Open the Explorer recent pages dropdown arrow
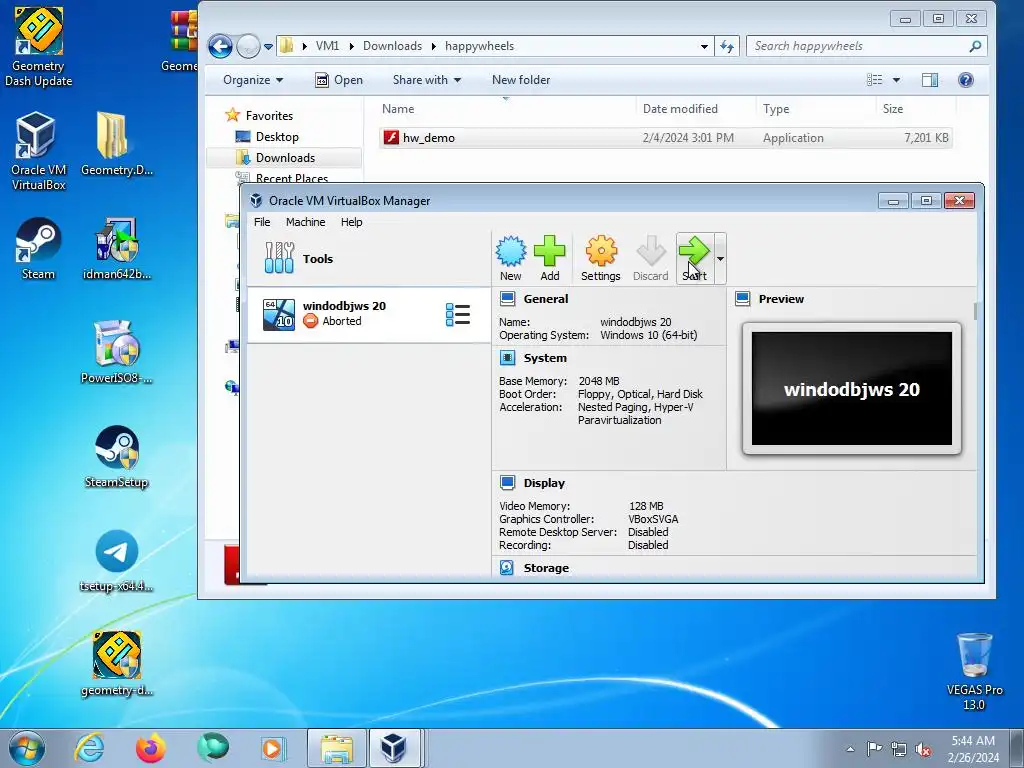The image size is (1024, 768). [268, 46]
